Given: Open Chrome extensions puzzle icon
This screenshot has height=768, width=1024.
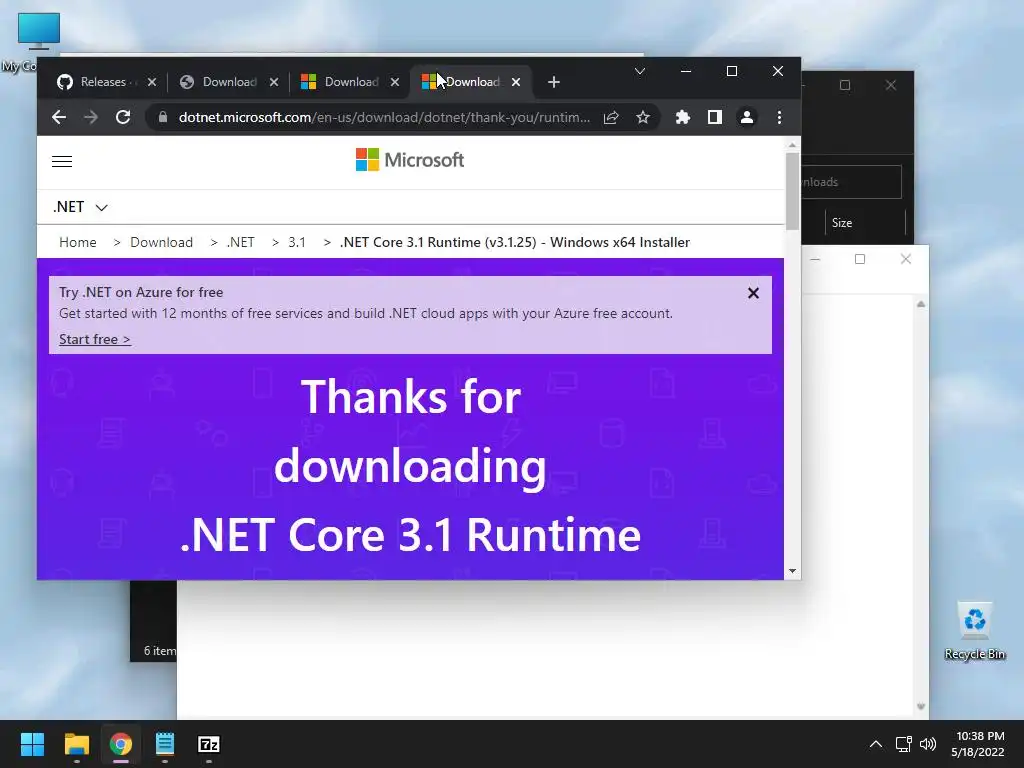Looking at the screenshot, I should (x=682, y=118).
